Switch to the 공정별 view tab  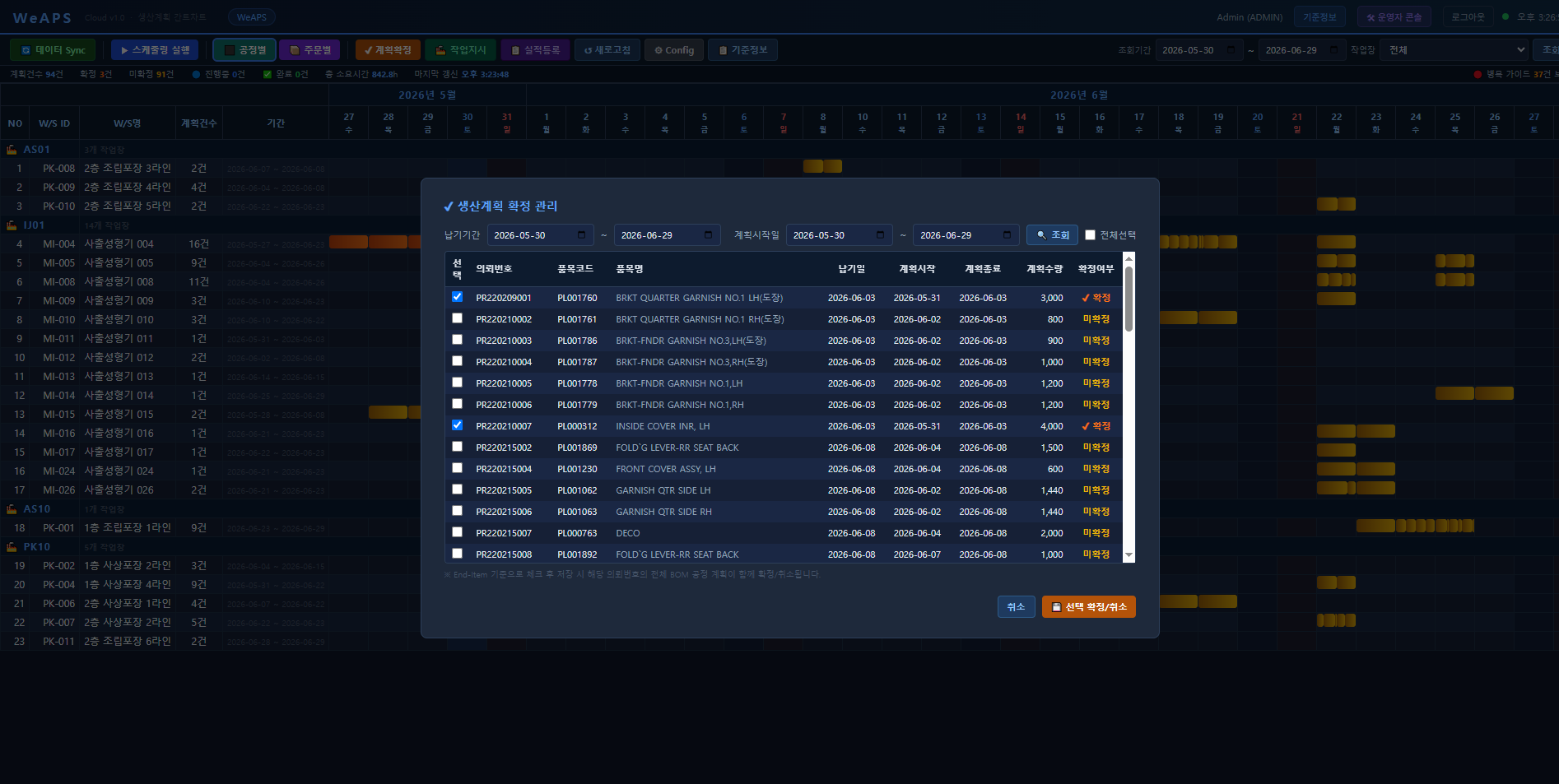coord(244,50)
